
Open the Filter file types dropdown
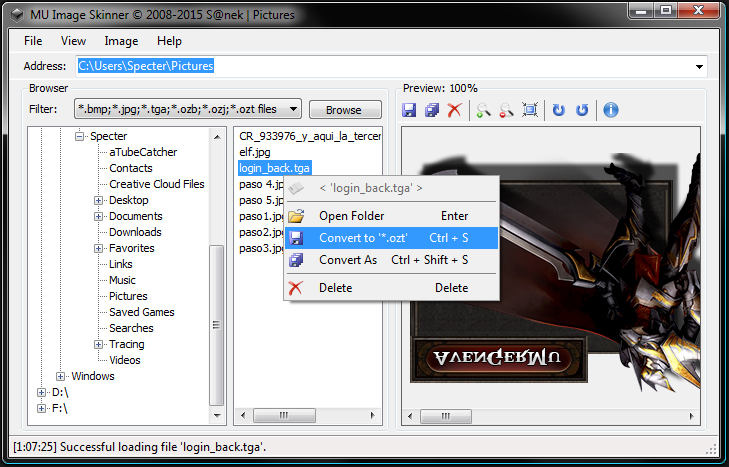click(x=188, y=109)
